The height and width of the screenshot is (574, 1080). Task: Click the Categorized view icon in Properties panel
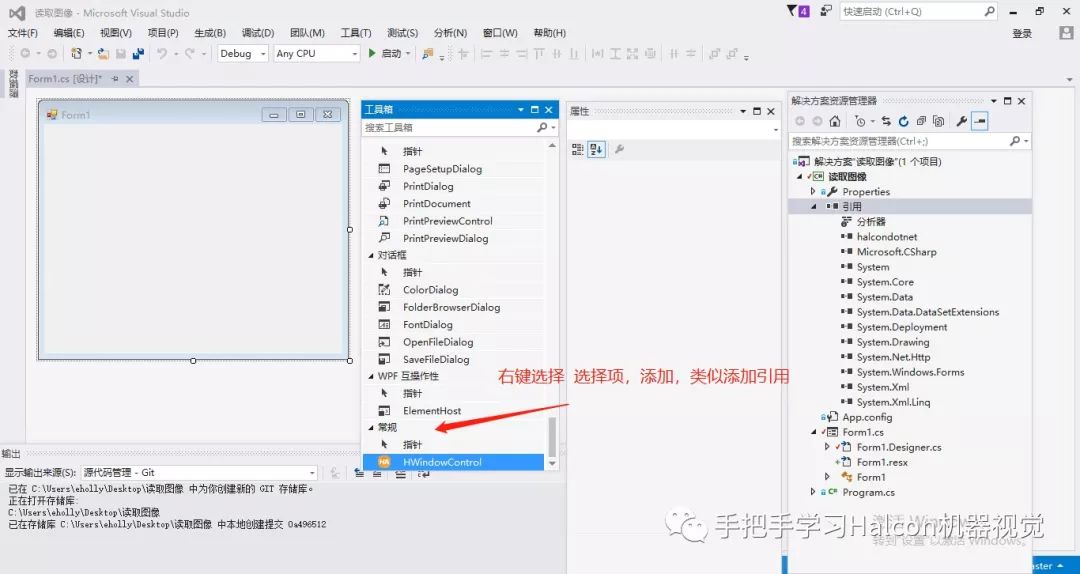[578, 149]
